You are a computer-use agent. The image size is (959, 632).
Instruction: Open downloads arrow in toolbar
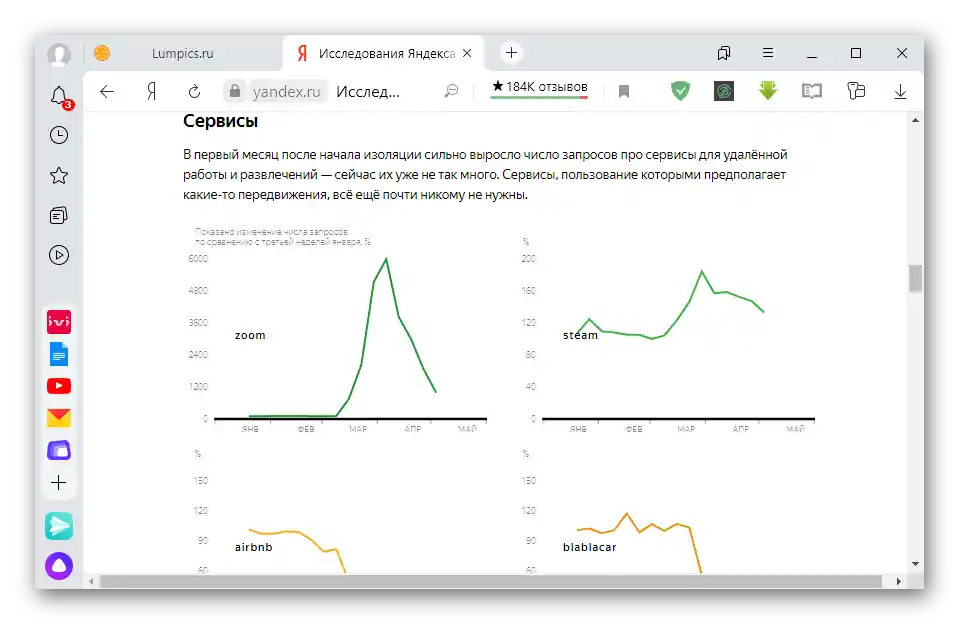tap(900, 92)
